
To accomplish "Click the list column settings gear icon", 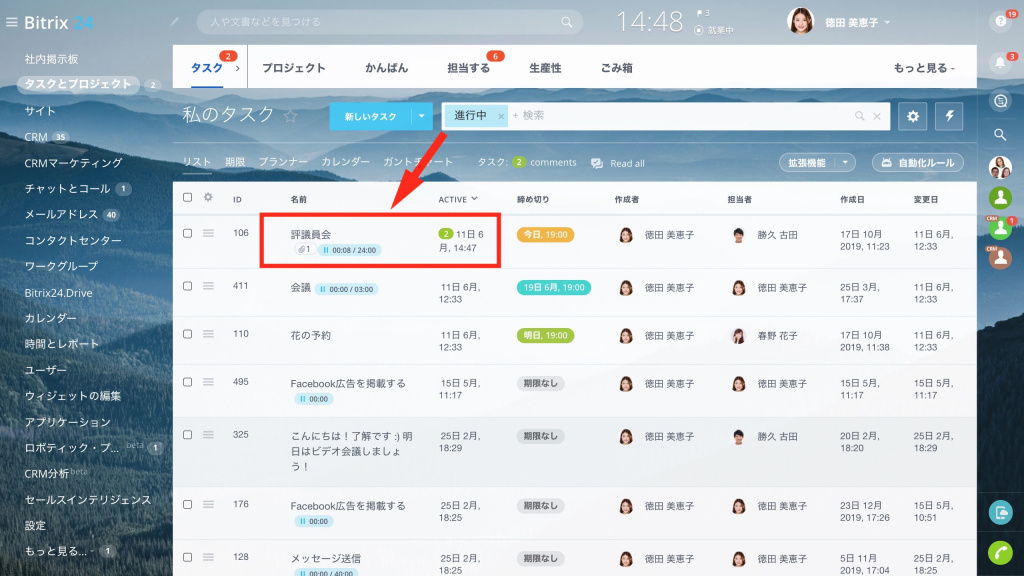I will coord(208,198).
